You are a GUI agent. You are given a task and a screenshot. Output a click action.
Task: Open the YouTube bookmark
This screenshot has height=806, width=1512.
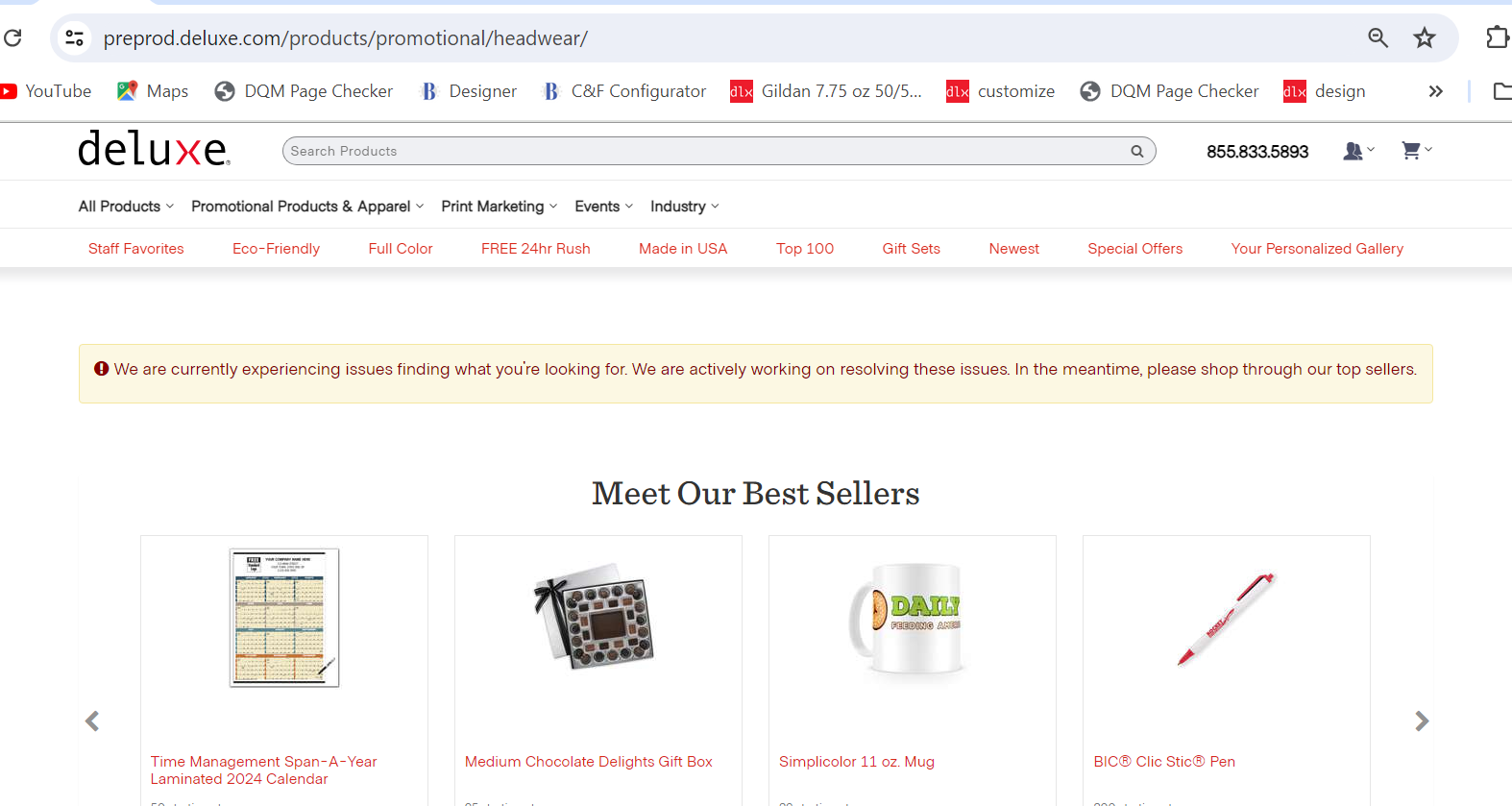point(46,91)
